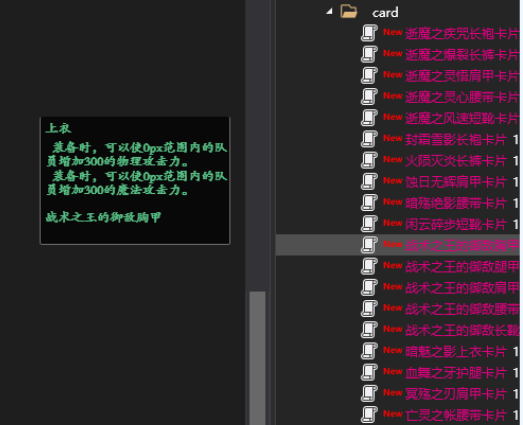Select file 暗殇绝影腰带卡片
Viewport: 523px width, 425px height.
(x=456, y=203)
